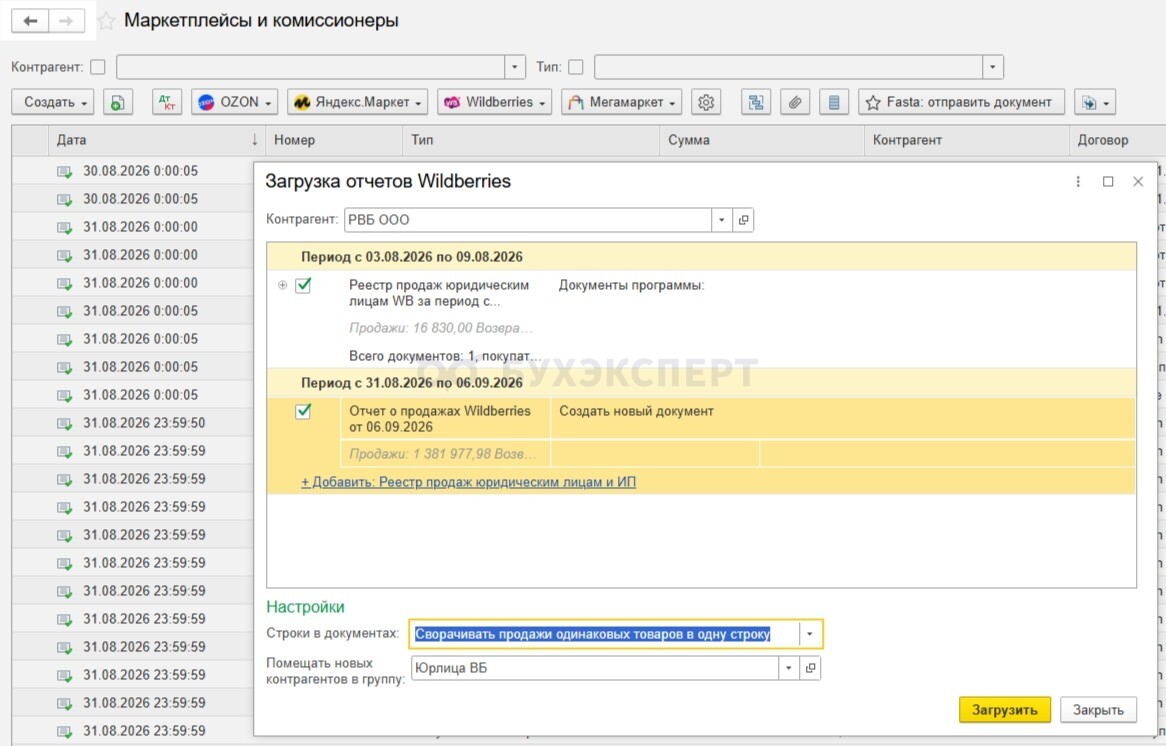Click the green create-by-copy document icon

point(117,102)
